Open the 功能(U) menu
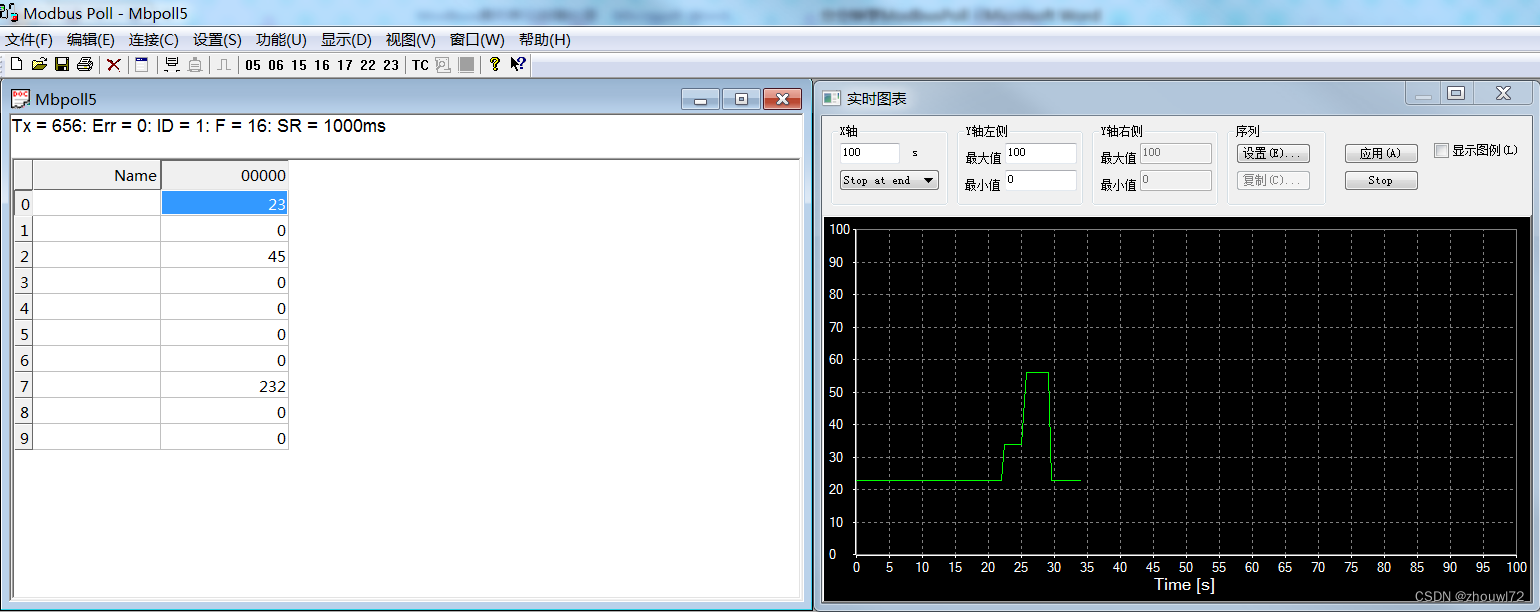Screen dimensions: 1540x612 pyautogui.click(x=281, y=40)
